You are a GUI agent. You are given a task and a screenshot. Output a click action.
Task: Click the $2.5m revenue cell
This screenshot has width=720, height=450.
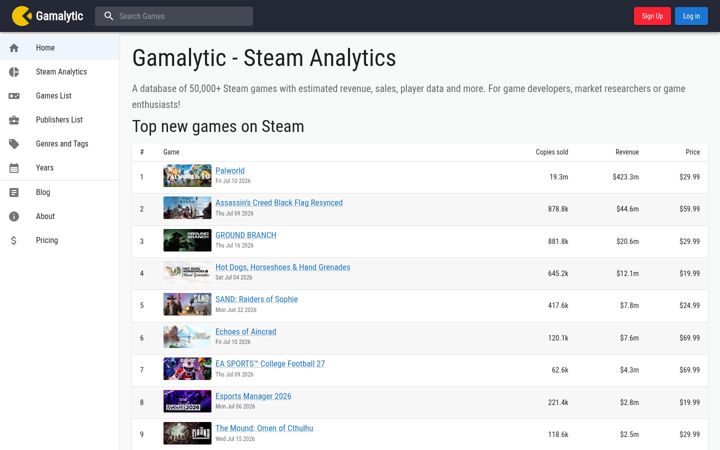pyautogui.click(x=629, y=434)
